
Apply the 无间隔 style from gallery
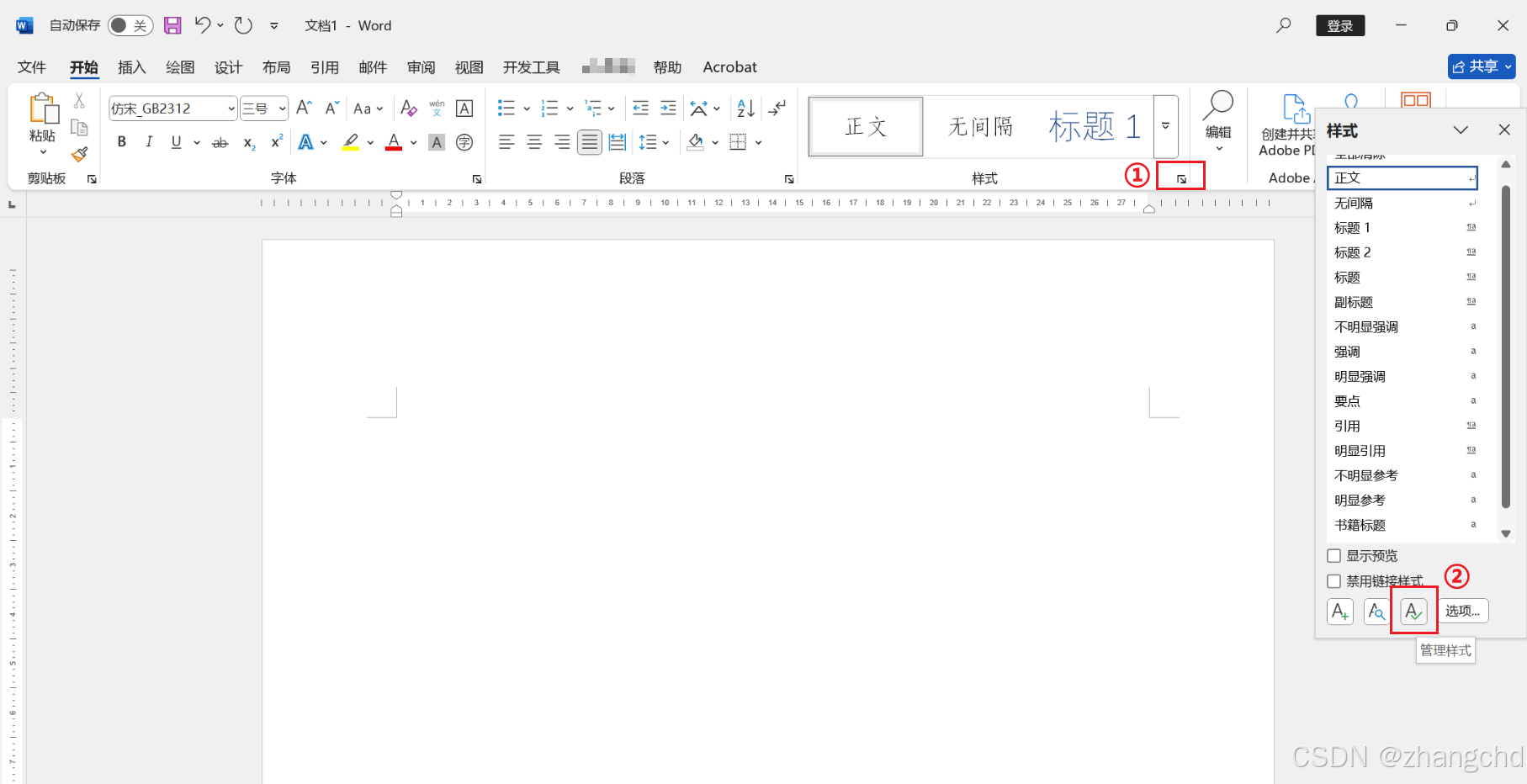(x=980, y=126)
